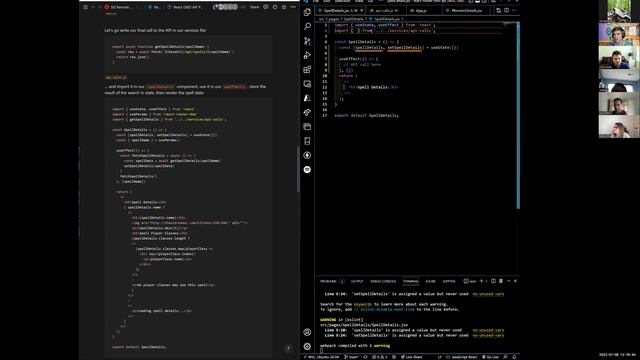Select the SpellDetails.jsx editor tab
This screenshot has height=360, width=640.
pyautogui.click(x=341, y=11)
